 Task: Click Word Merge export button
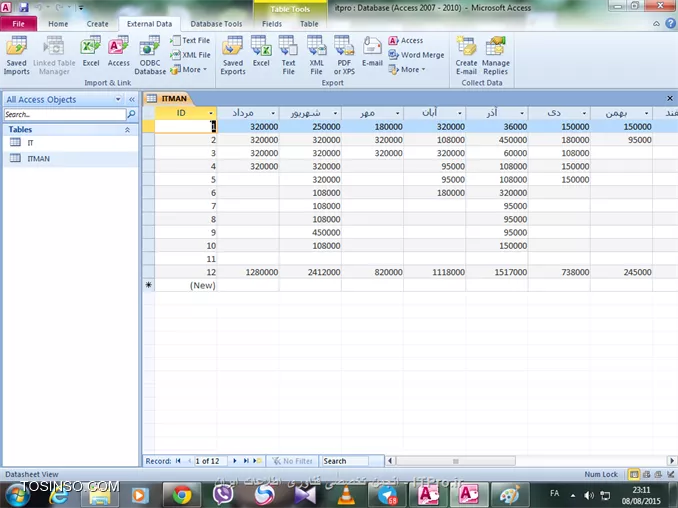click(416, 55)
